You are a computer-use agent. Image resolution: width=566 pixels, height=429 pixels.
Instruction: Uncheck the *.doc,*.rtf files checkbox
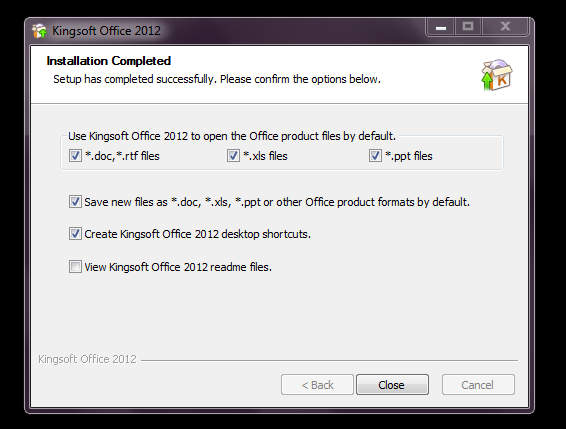pyautogui.click(x=75, y=156)
